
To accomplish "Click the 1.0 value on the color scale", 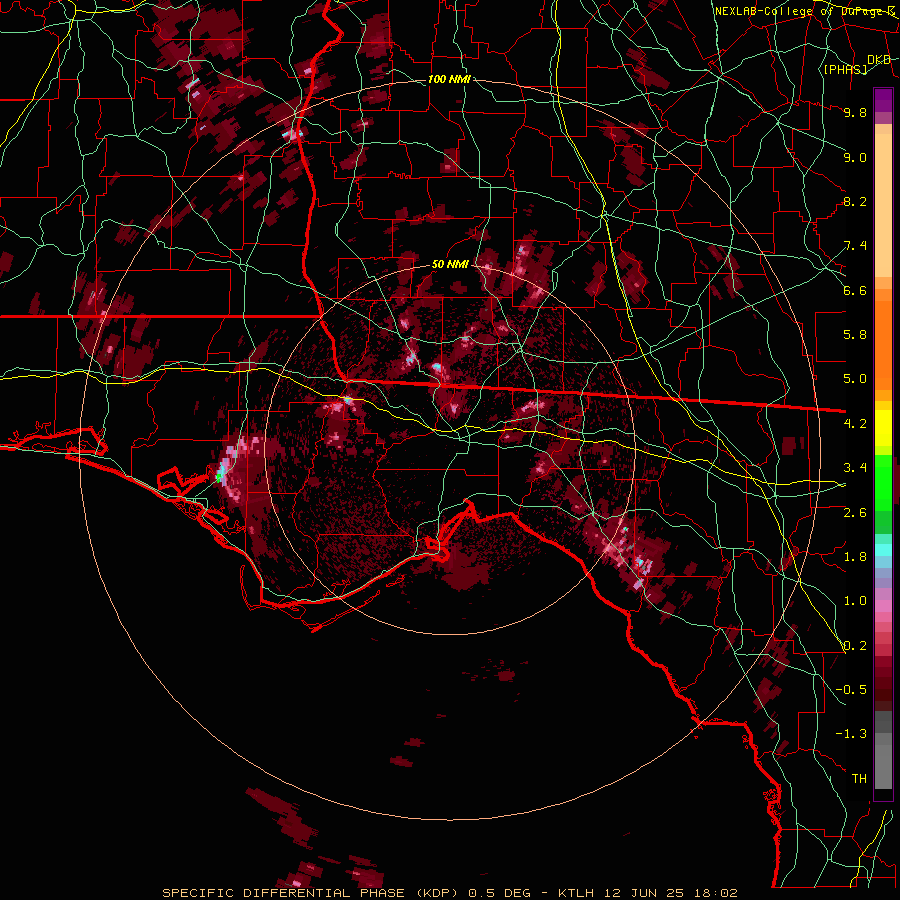I will [x=855, y=601].
